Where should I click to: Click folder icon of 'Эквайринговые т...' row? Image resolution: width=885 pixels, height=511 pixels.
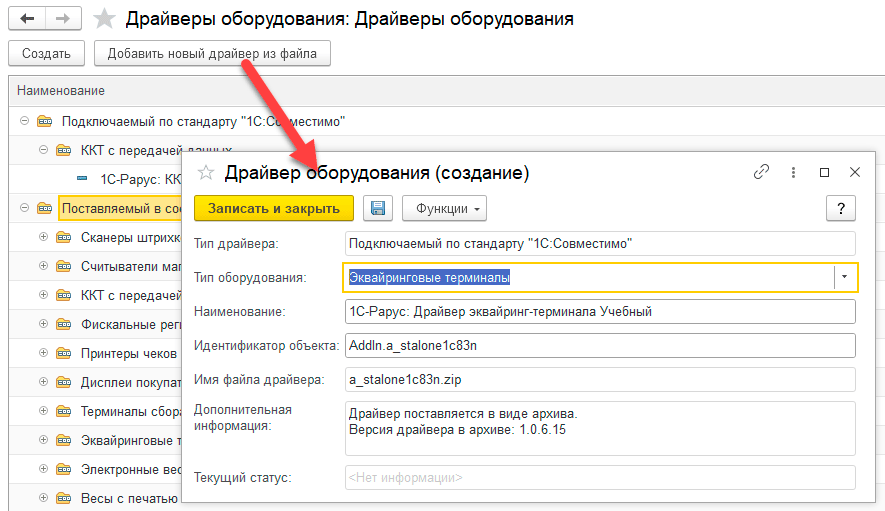coord(64,440)
